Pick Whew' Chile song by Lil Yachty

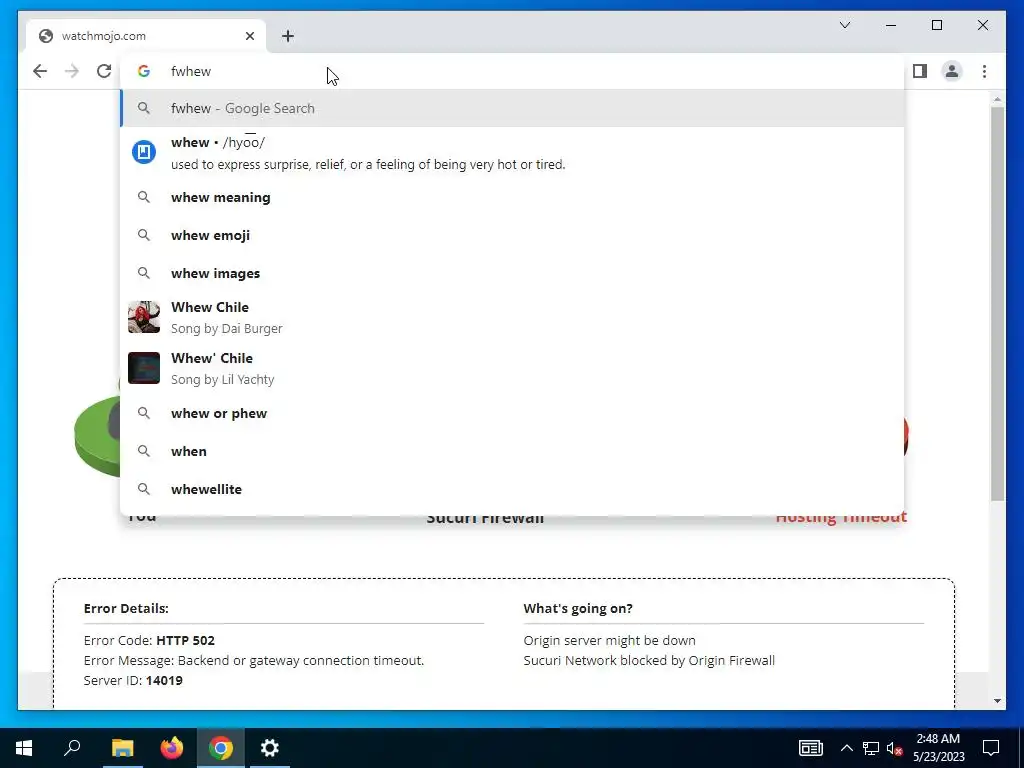point(513,368)
